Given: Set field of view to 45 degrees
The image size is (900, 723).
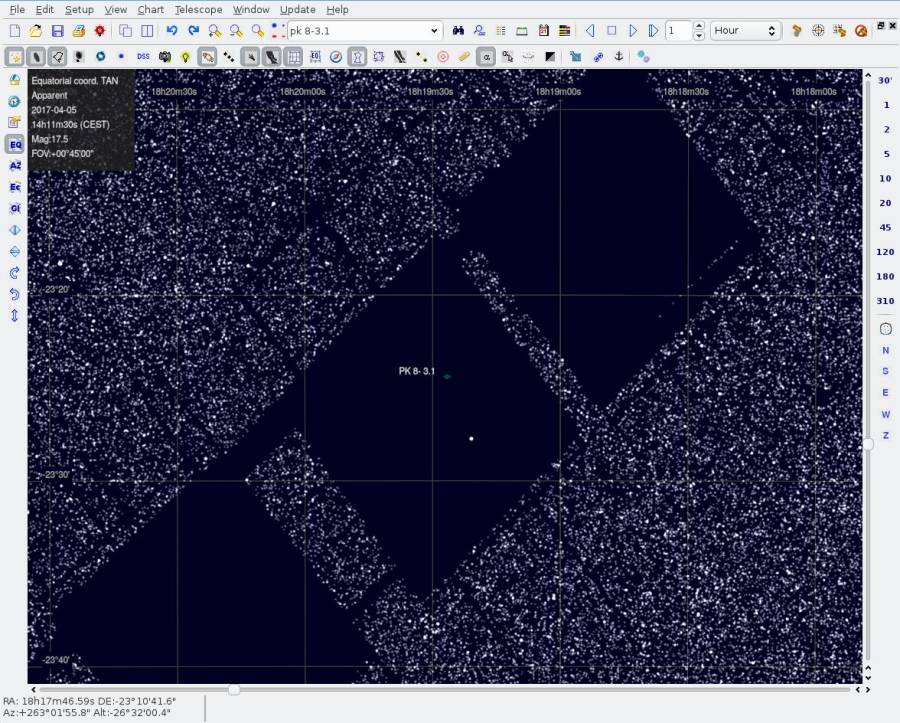Looking at the screenshot, I should tap(885, 227).
